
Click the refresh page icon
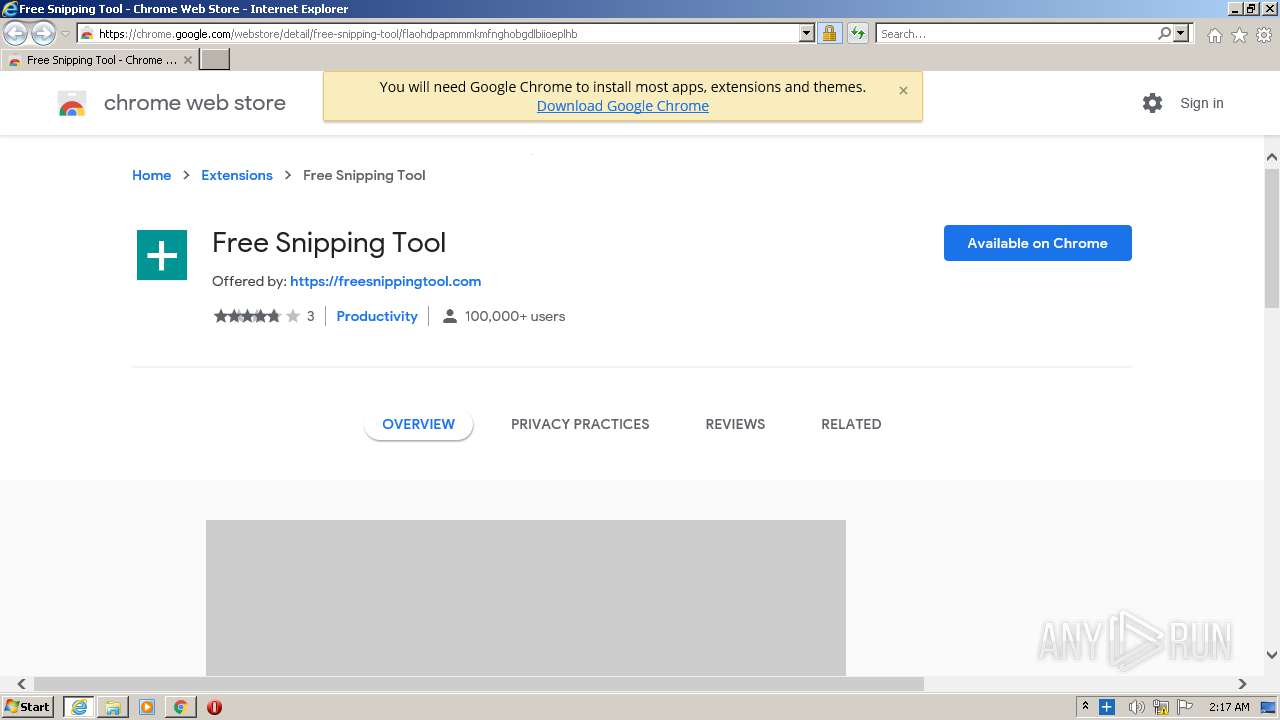coord(857,34)
